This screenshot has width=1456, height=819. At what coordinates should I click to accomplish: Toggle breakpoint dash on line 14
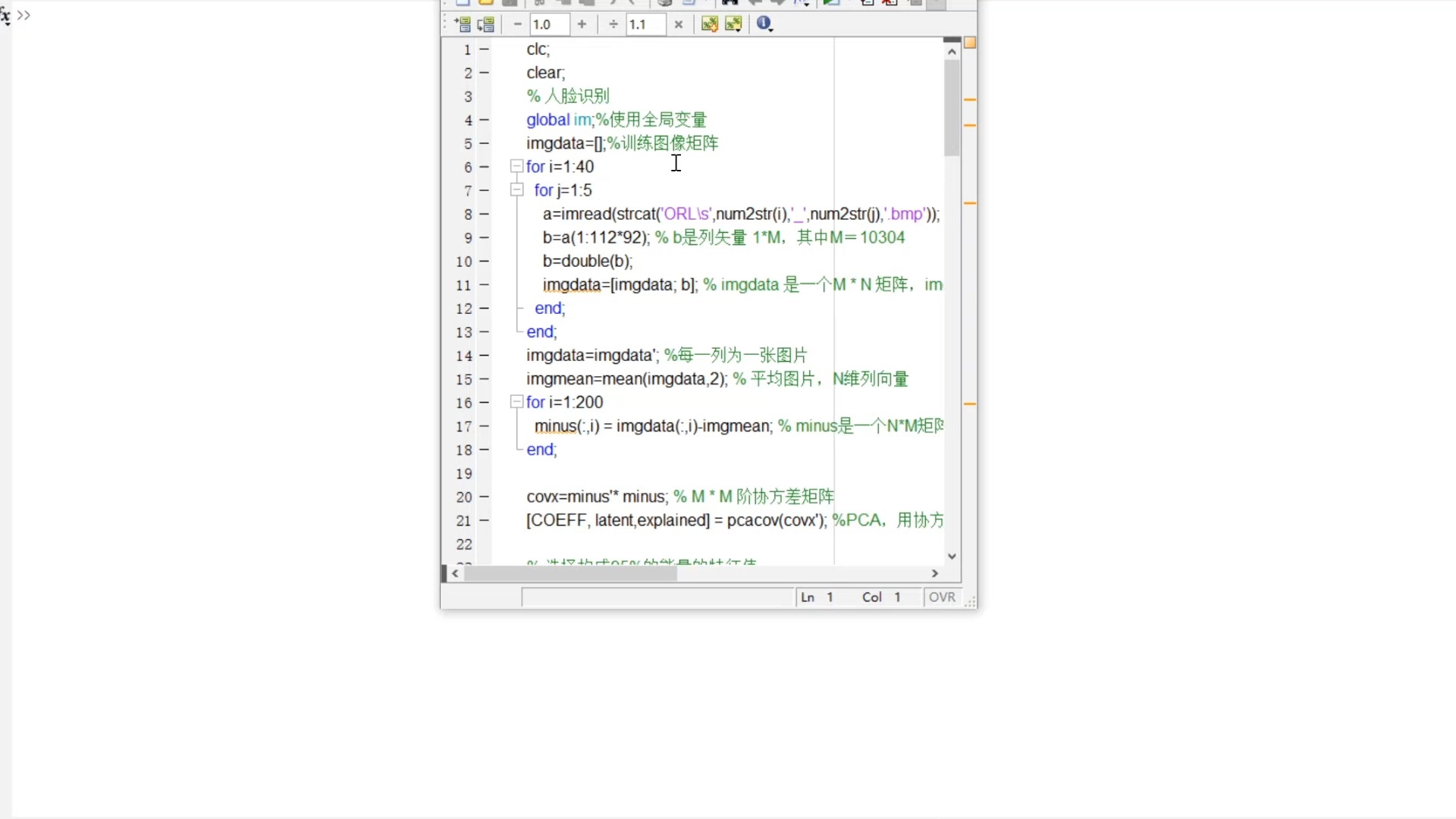click(484, 355)
